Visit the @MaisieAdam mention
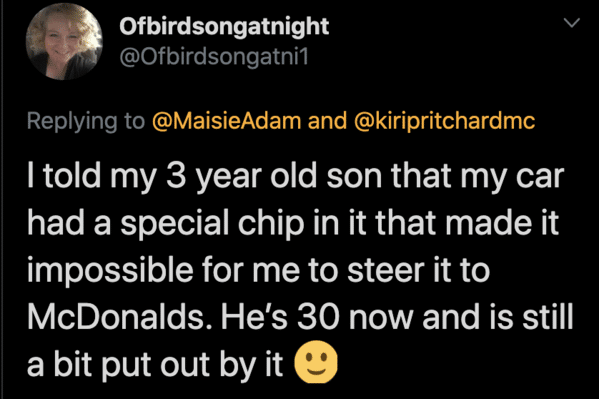 click(227, 120)
